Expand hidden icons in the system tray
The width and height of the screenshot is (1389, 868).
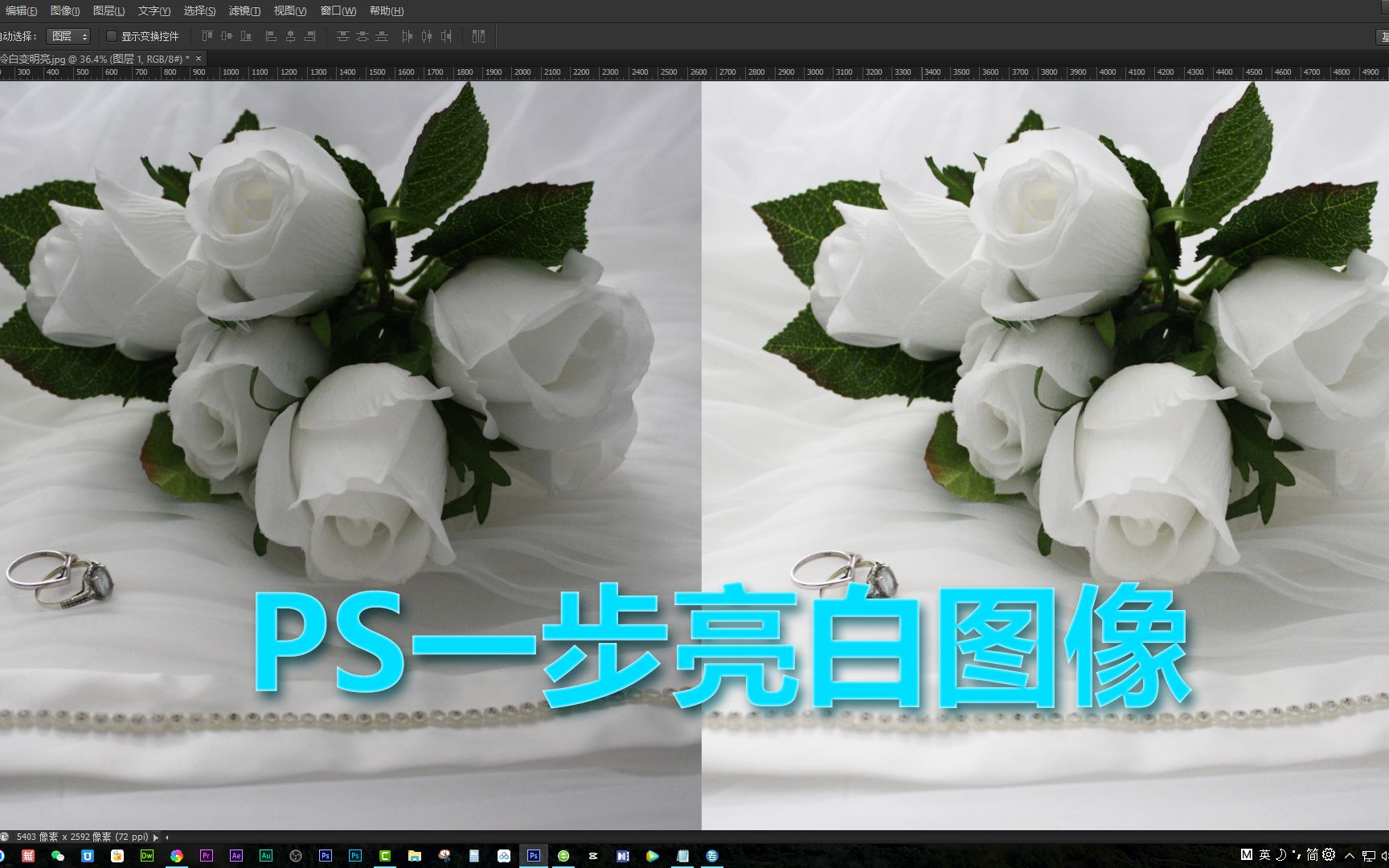1349,857
